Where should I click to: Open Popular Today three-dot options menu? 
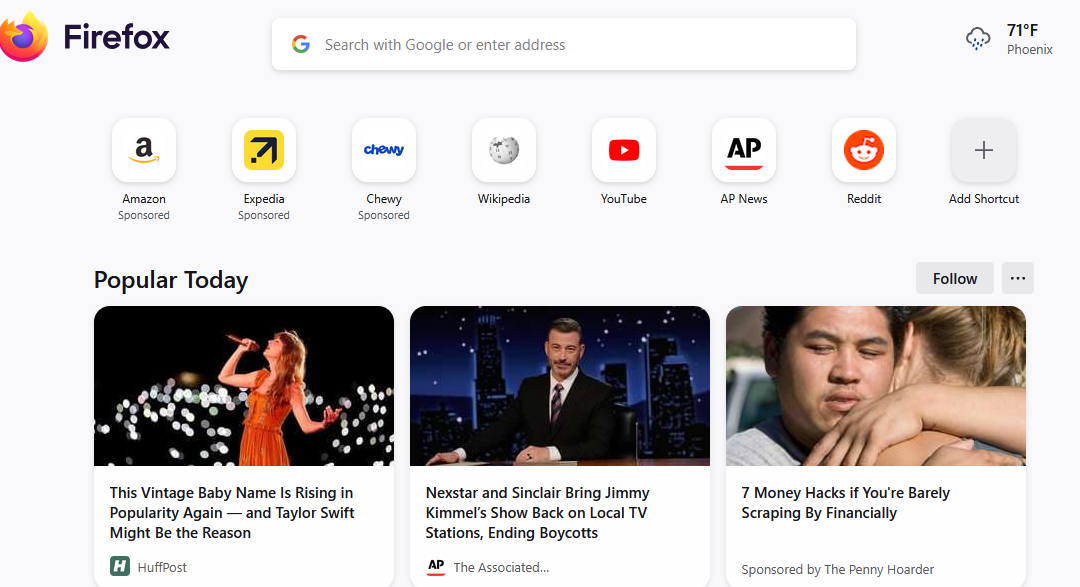tap(1018, 278)
